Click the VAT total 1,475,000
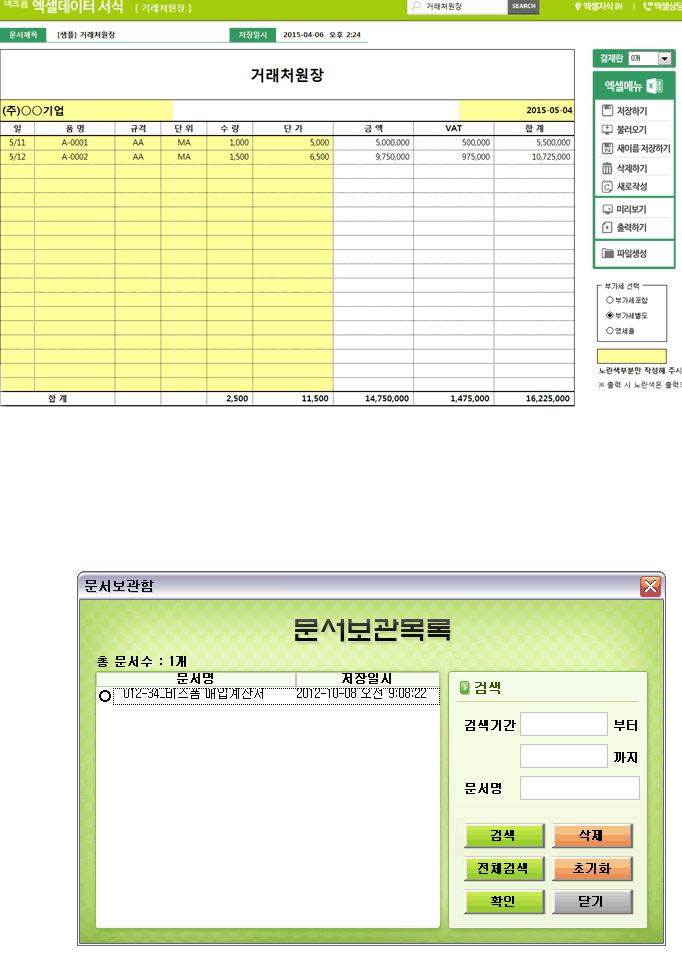 click(x=454, y=398)
